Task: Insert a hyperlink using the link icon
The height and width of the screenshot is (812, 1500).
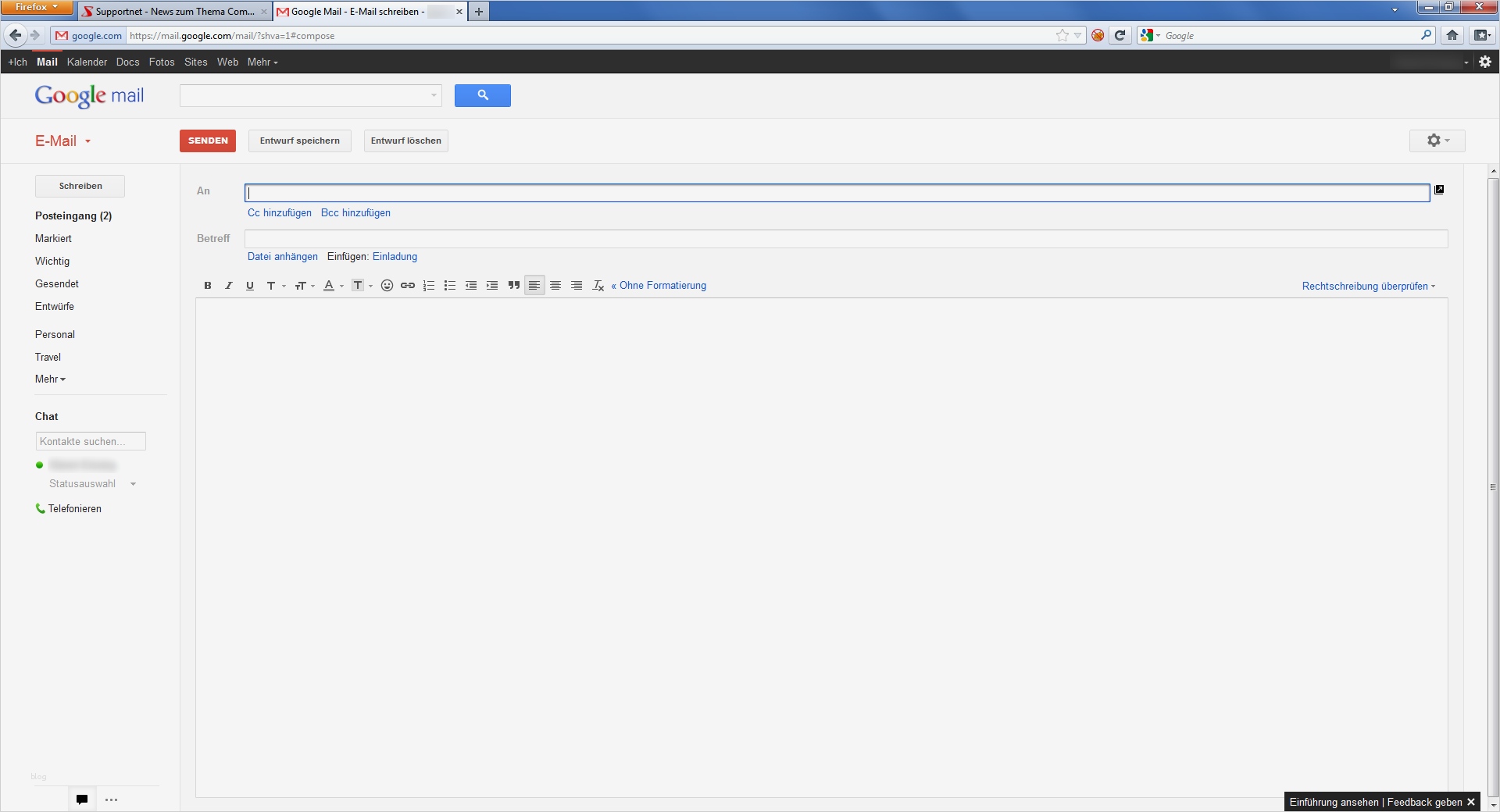Action: pos(408,286)
